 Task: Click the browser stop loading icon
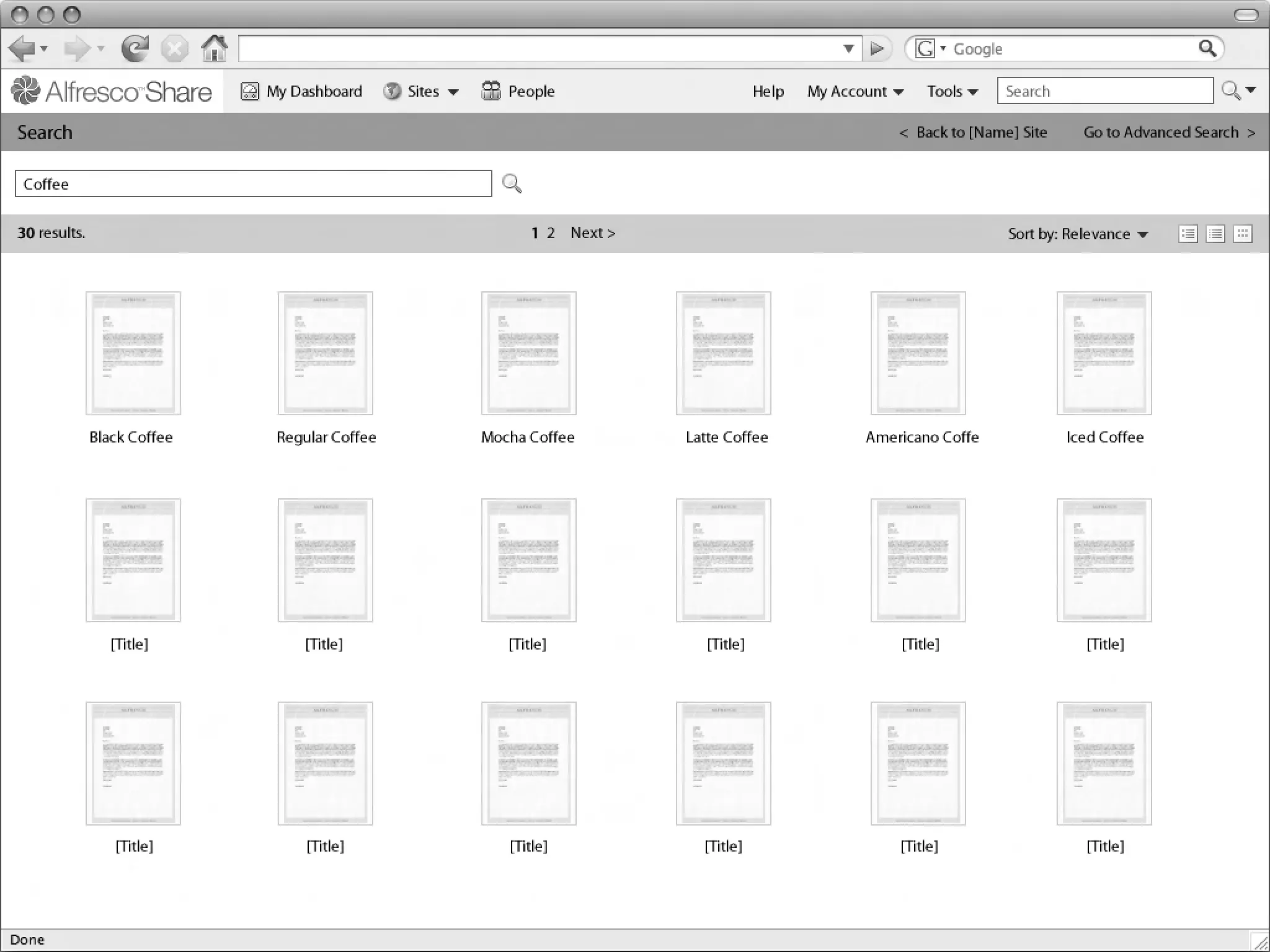[x=175, y=48]
